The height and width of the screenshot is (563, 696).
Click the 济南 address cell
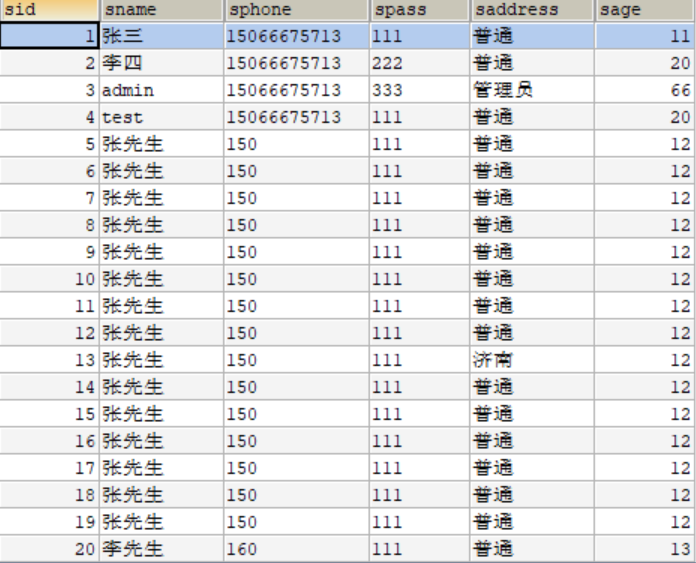(532, 360)
